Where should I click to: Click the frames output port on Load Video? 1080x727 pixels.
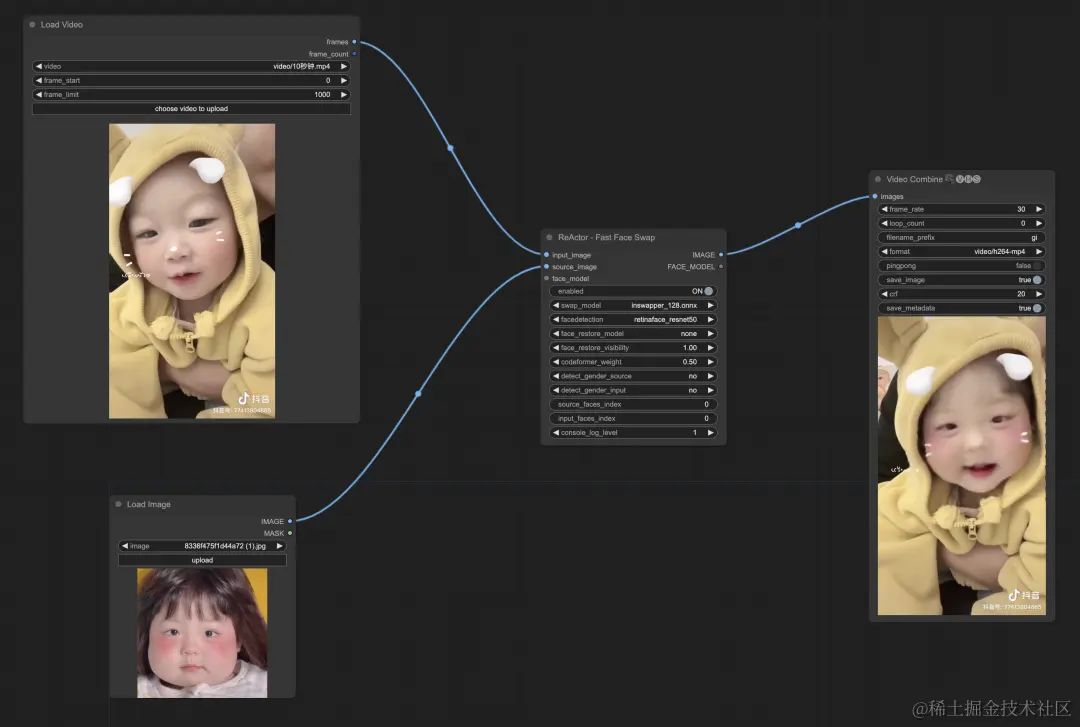pyautogui.click(x=354, y=42)
